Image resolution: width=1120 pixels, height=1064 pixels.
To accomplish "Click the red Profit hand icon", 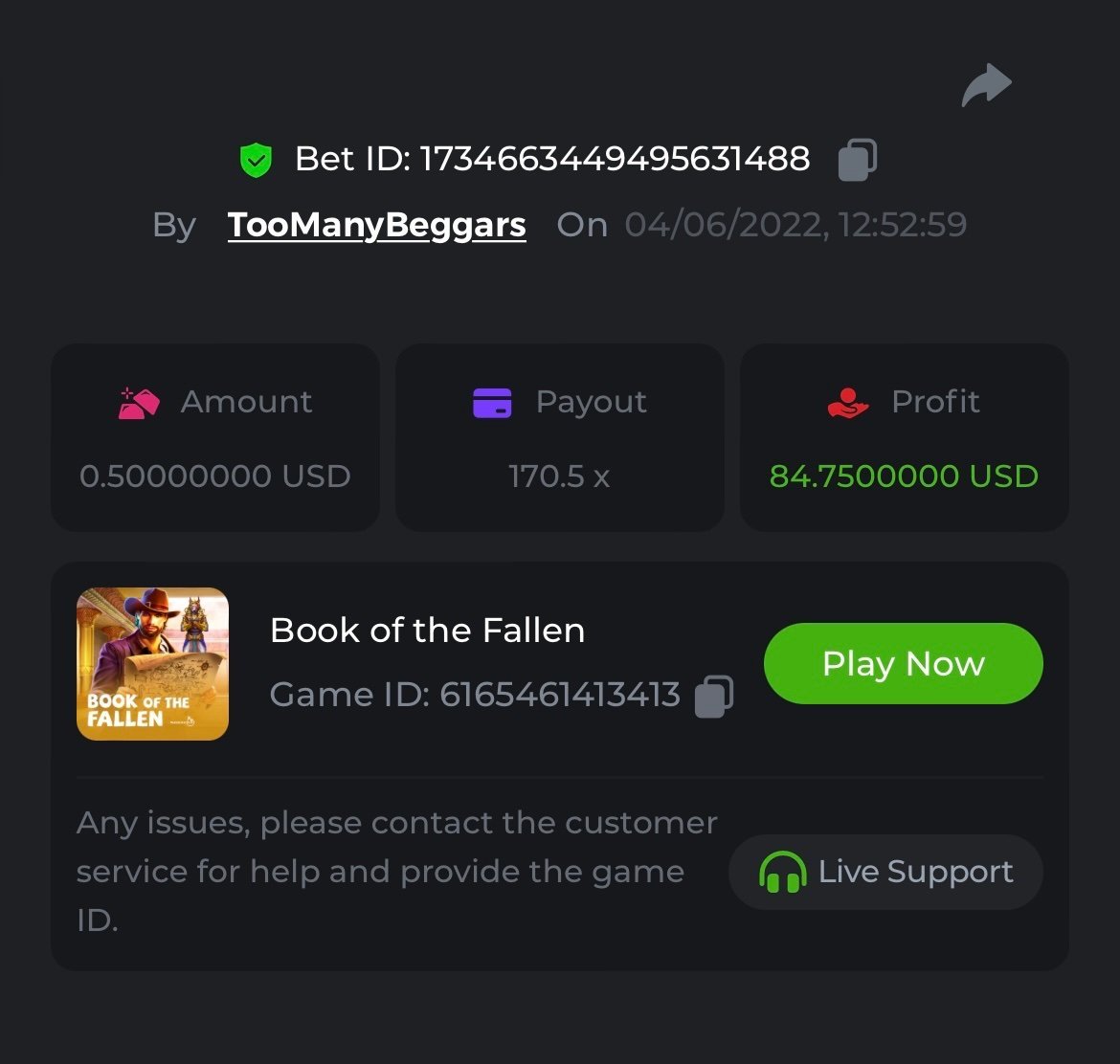I will coord(847,403).
